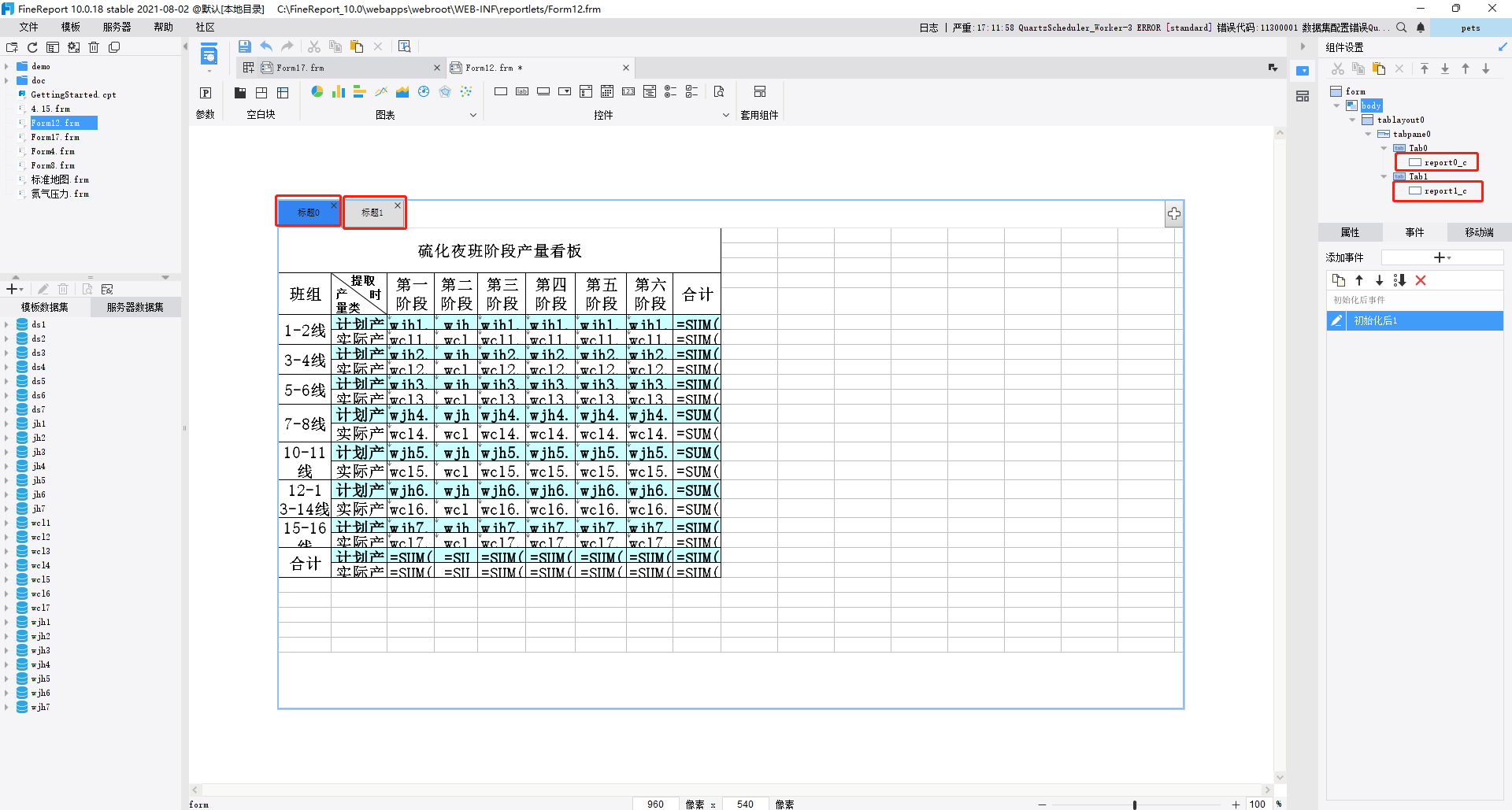Open the 帮助 menu
The height and width of the screenshot is (810, 1512).
(x=163, y=27)
